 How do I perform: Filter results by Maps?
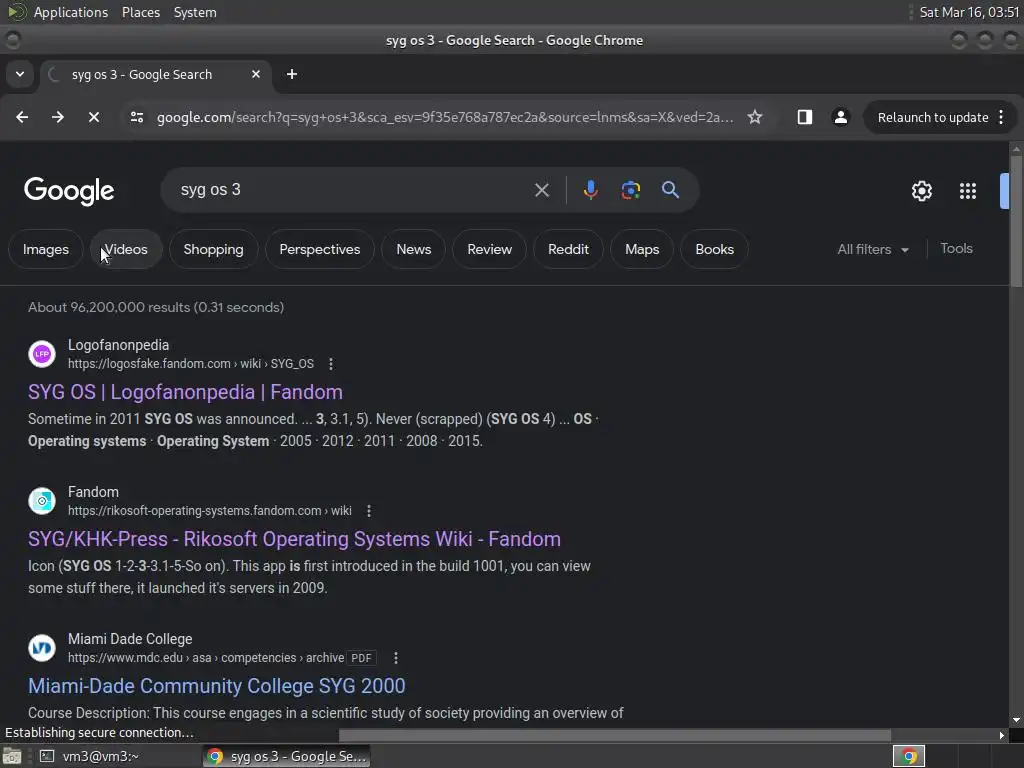pyautogui.click(x=642, y=249)
